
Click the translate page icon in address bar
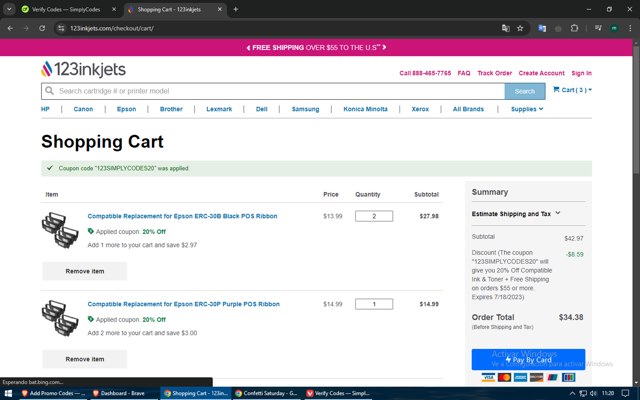coord(506,28)
